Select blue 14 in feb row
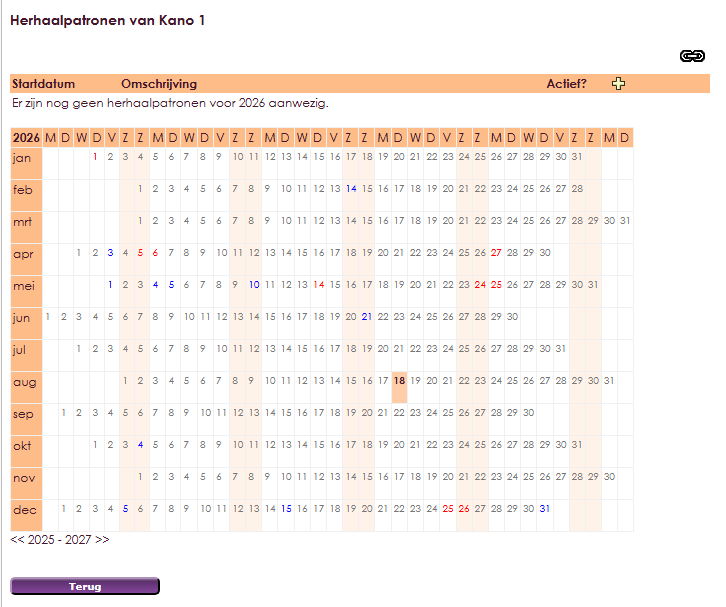This screenshot has width=726, height=607. (351, 189)
